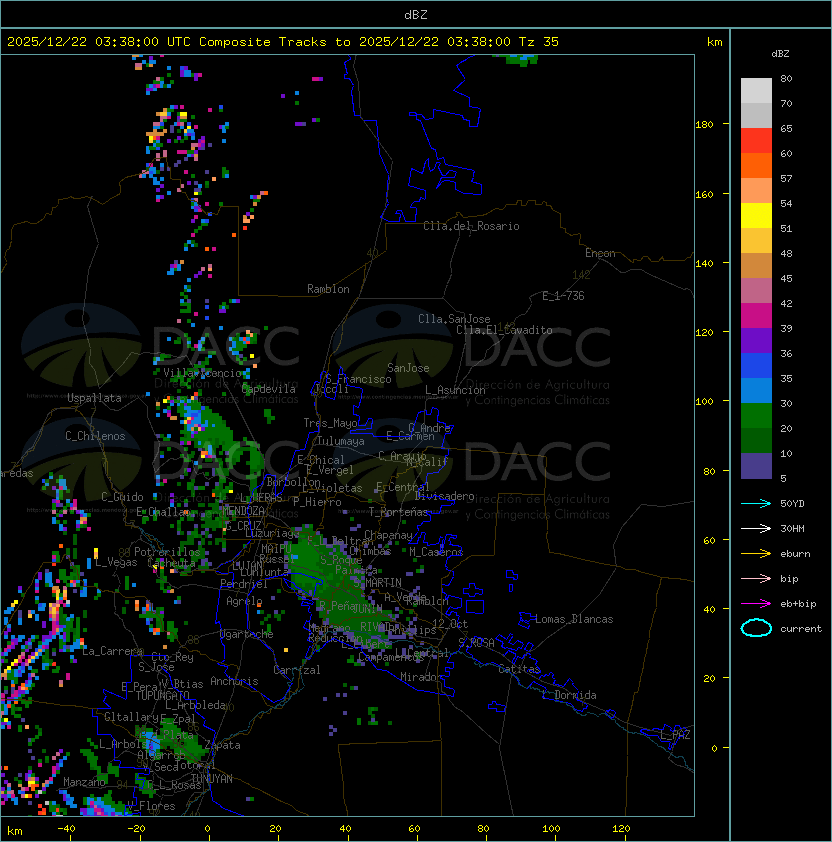832x842 pixels.
Task: Click the yellow 54 dBZ legend swatch
Action: 756,215
